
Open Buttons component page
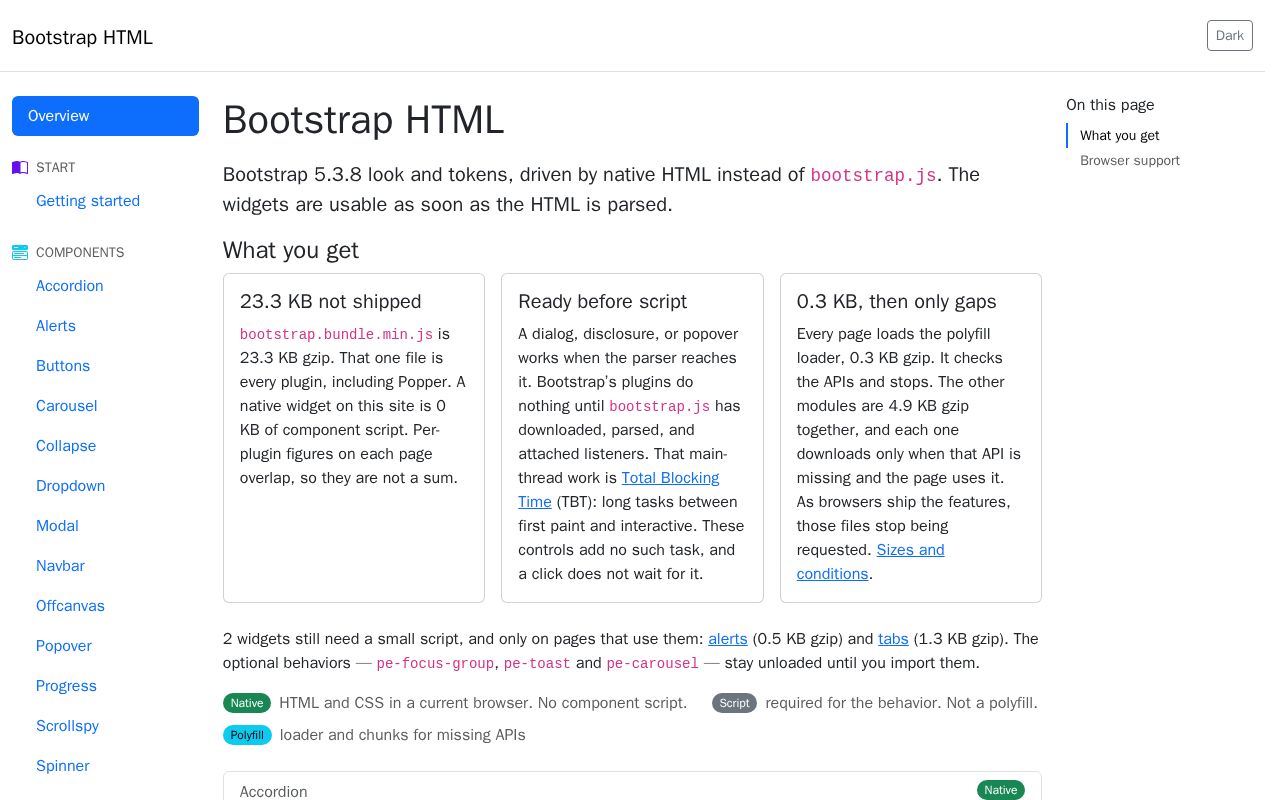point(63,366)
